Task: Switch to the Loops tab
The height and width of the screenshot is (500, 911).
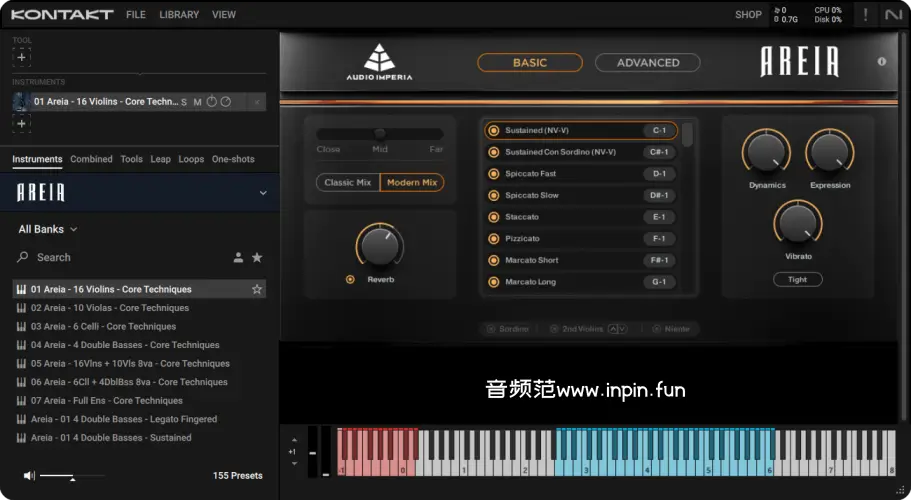Action: pyautogui.click(x=191, y=159)
